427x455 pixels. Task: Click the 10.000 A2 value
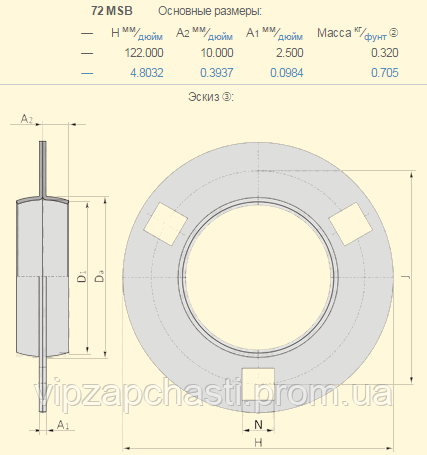tap(217, 53)
